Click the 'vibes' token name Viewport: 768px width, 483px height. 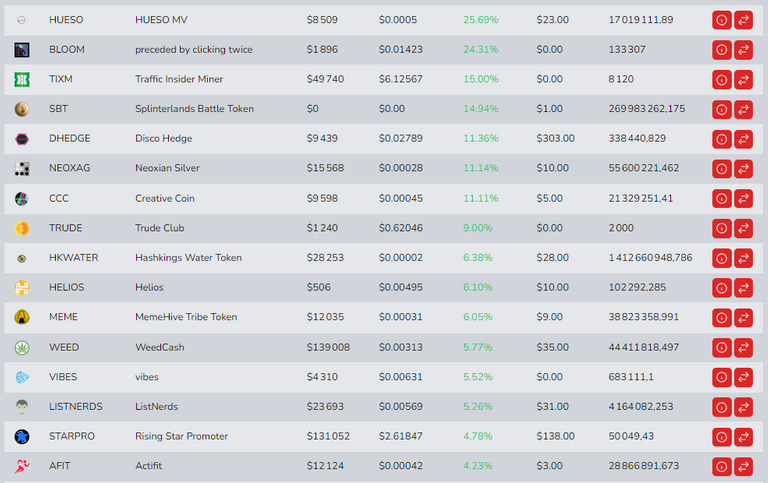(147, 377)
